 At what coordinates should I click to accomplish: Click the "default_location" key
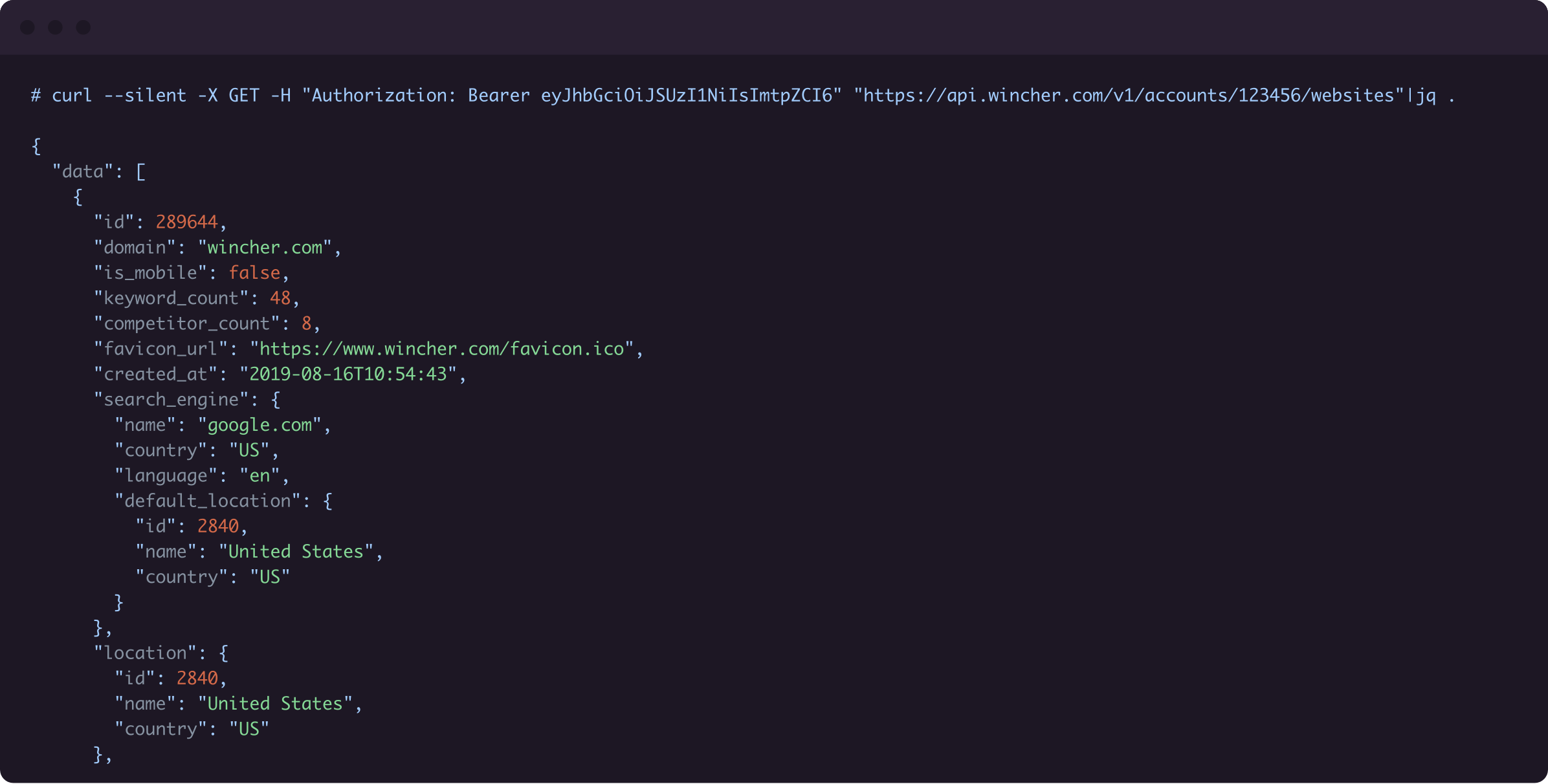[208, 501]
